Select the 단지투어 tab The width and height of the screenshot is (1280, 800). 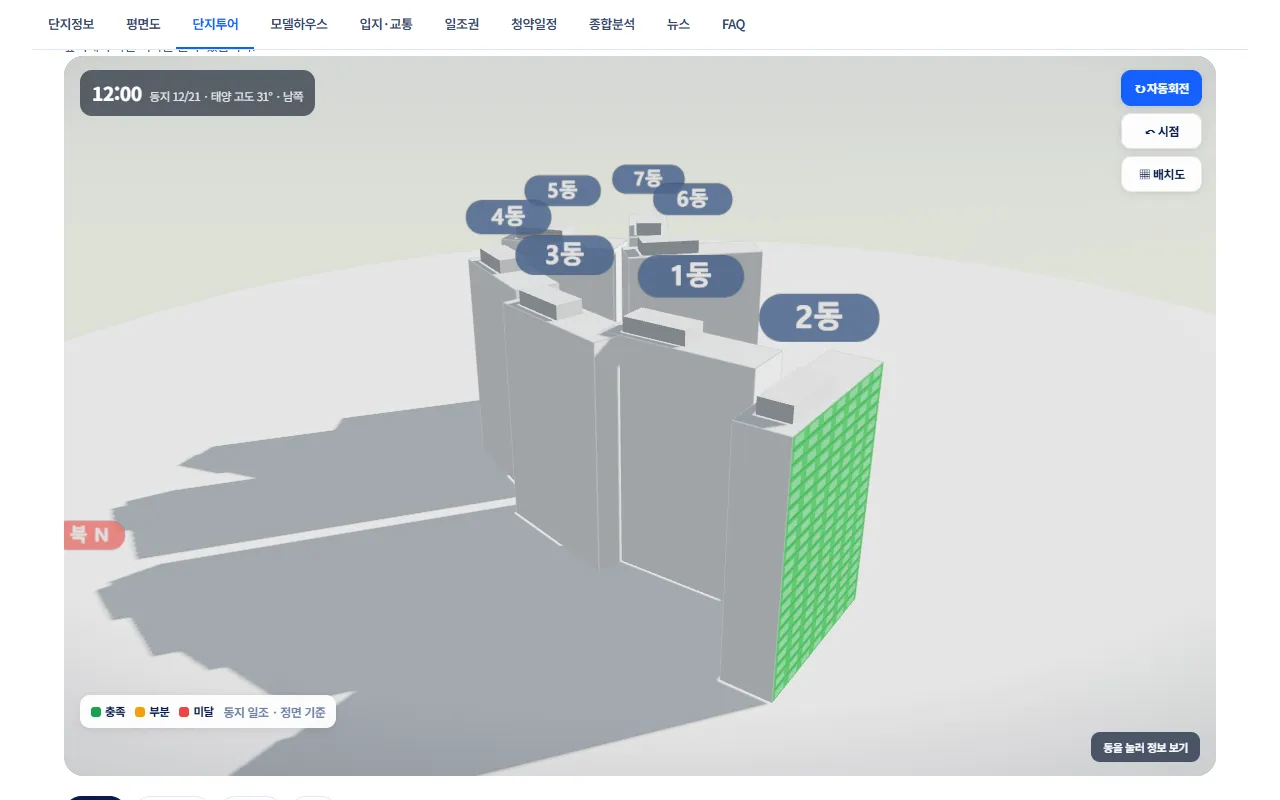click(x=215, y=24)
